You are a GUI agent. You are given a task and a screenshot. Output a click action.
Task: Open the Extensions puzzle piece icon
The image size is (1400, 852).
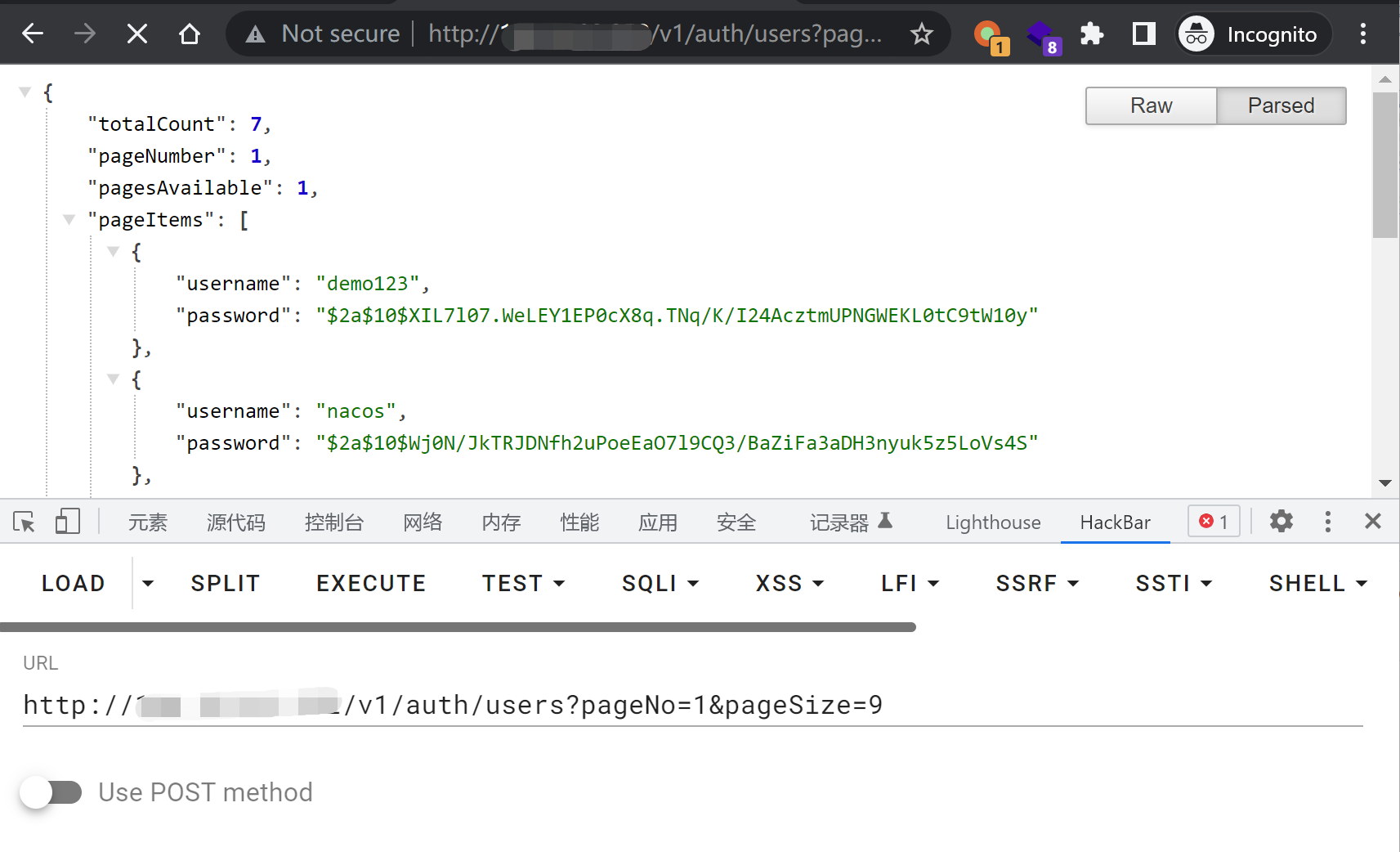pos(1091,34)
